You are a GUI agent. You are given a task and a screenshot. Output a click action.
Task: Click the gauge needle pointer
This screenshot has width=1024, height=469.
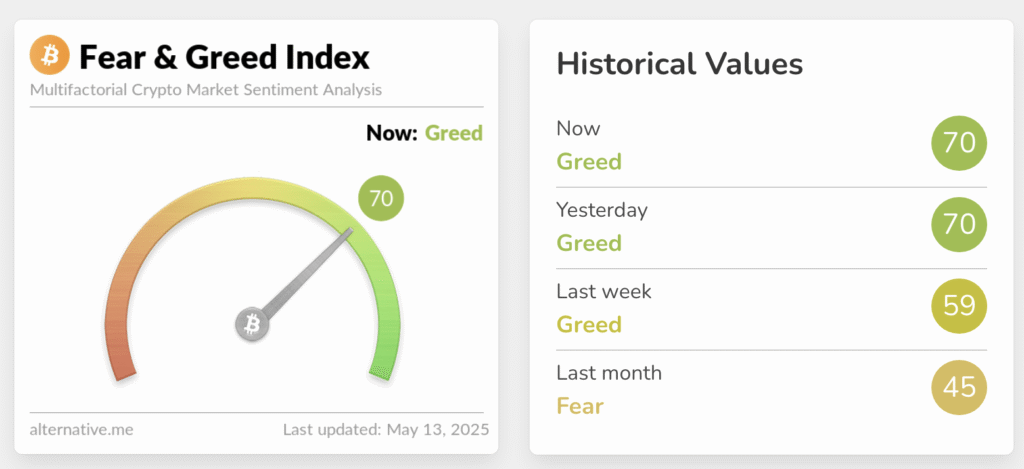pos(307,272)
